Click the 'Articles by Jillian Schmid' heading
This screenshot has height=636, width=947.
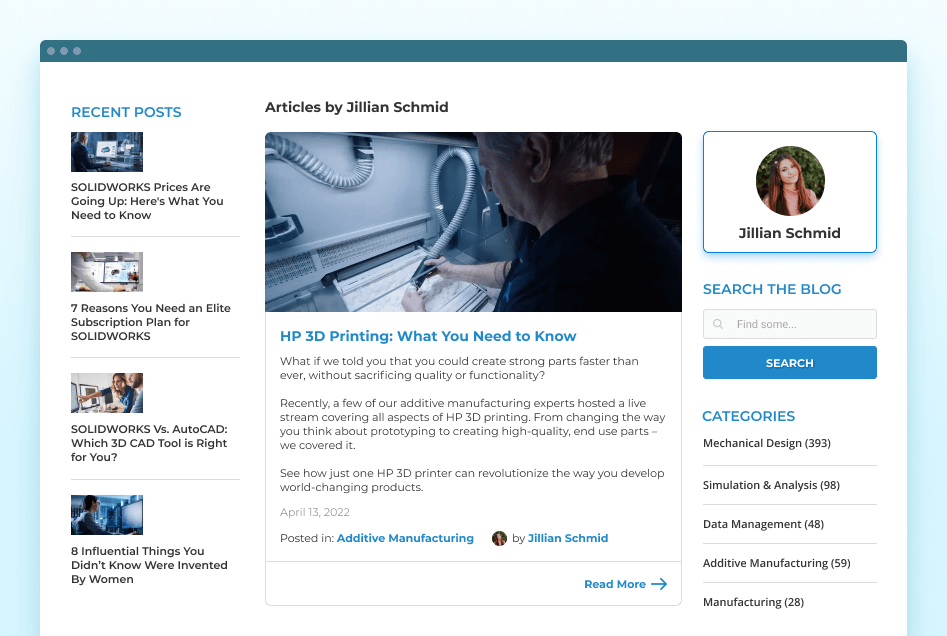[x=357, y=107]
